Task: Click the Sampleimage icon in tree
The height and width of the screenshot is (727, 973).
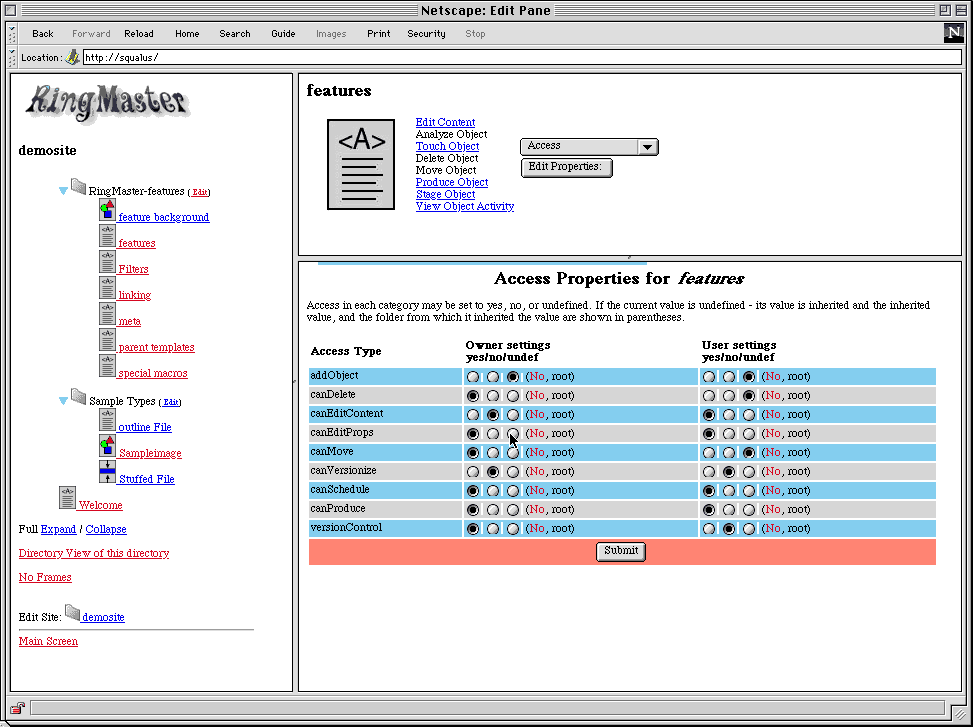Action: 107,446
